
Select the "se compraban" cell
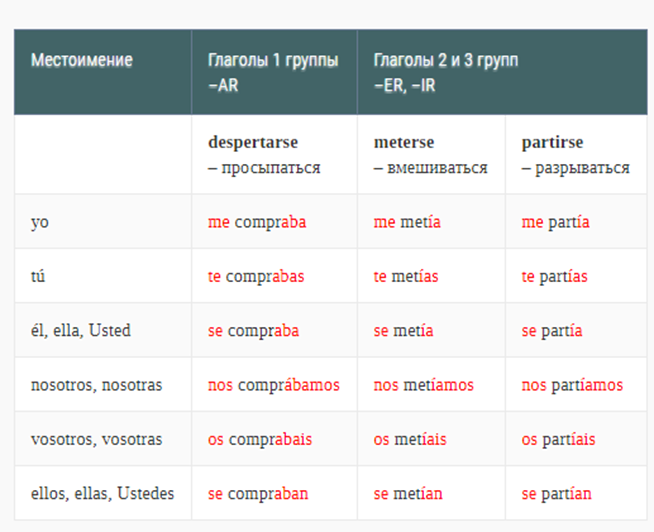274,493
